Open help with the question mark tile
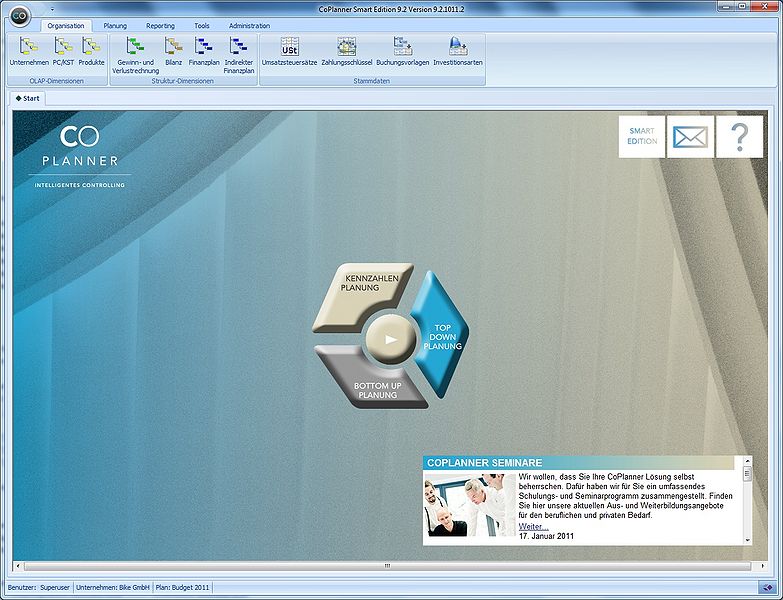783x600 pixels. pos(740,136)
